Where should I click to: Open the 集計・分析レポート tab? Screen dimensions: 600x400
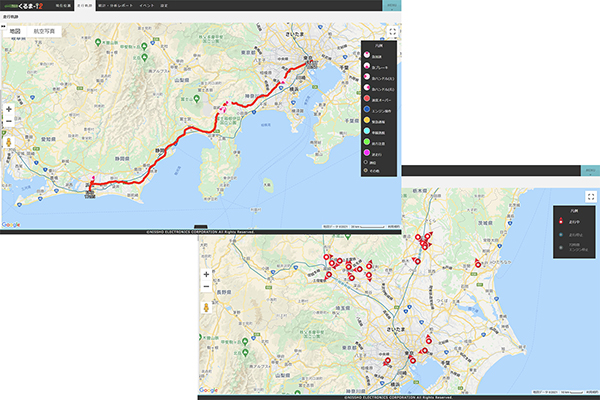click(115, 6)
